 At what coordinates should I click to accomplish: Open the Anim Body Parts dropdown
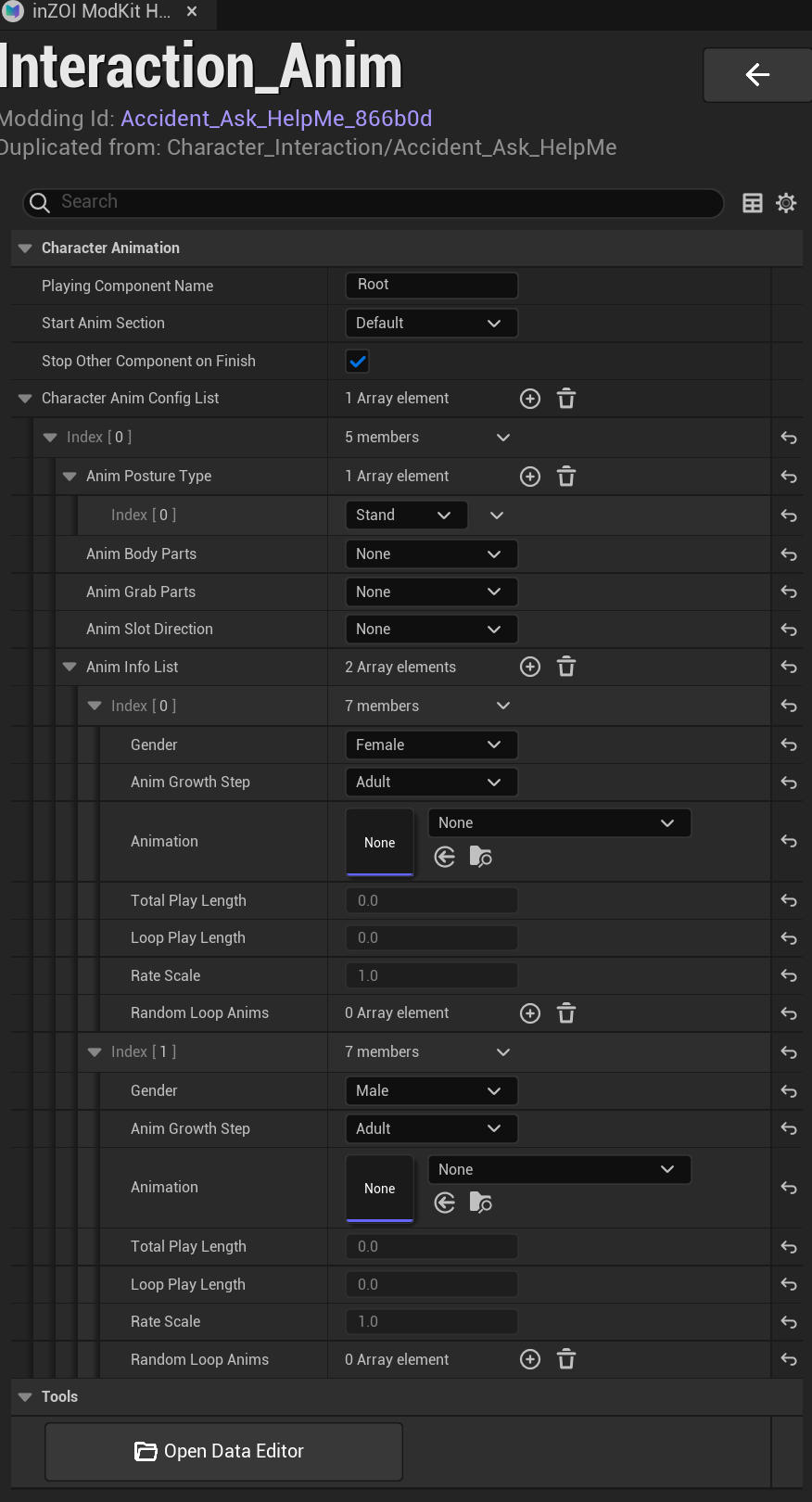431,554
